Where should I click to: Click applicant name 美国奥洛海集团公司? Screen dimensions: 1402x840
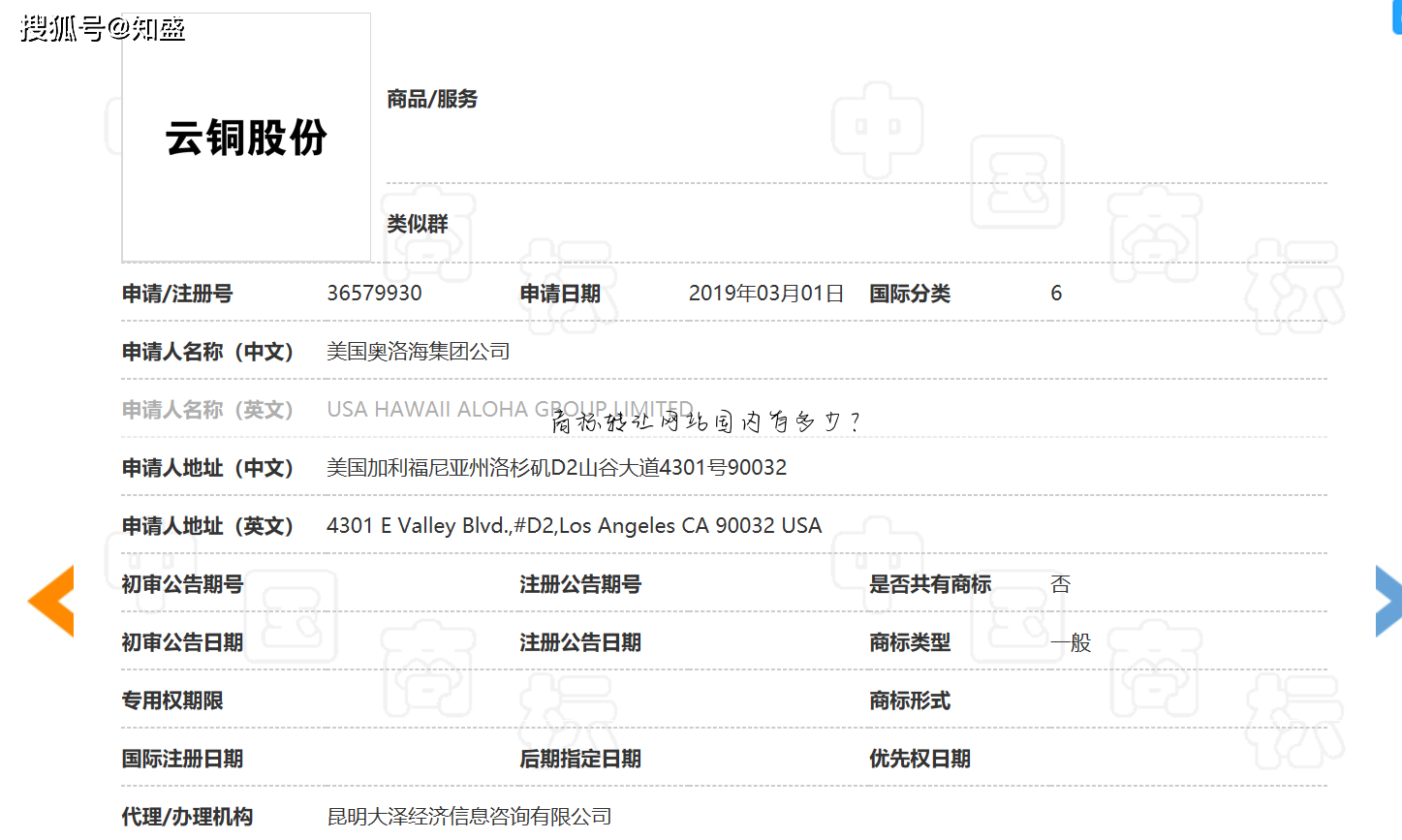click(419, 352)
